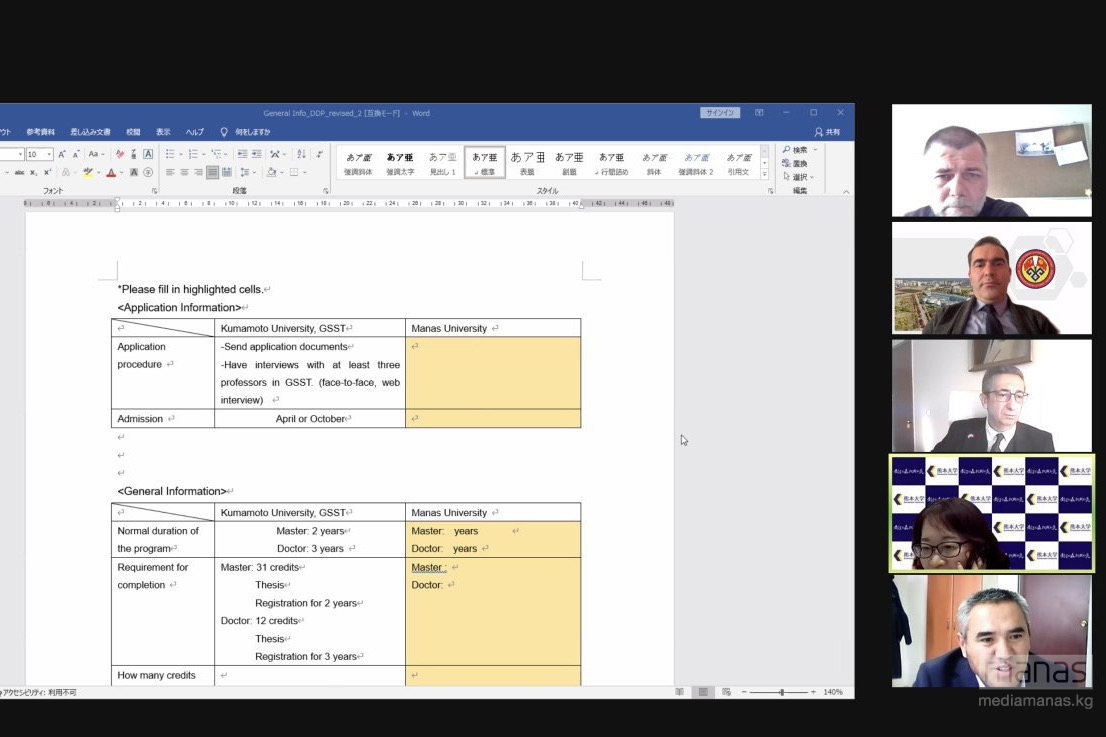Toggle subscript formatting
Image resolution: width=1106 pixels, height=737 pixels.
coord(34,172)
